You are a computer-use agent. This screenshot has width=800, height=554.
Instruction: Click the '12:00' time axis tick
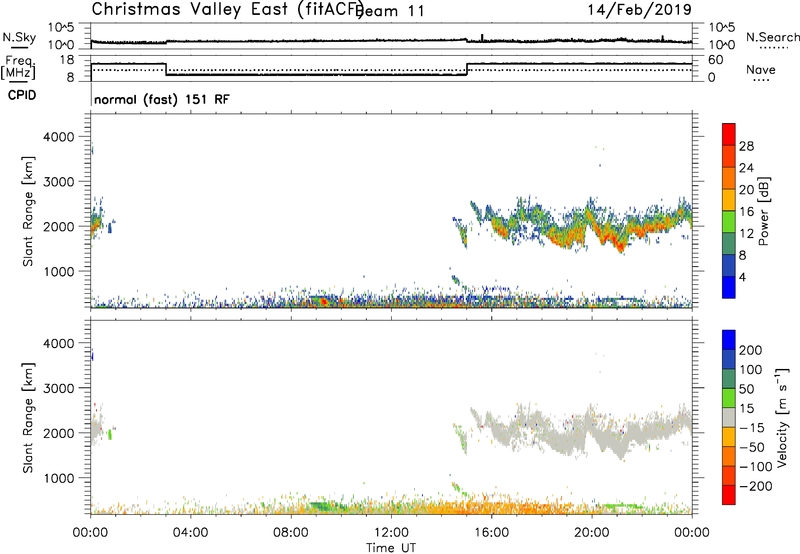[391, 533]
